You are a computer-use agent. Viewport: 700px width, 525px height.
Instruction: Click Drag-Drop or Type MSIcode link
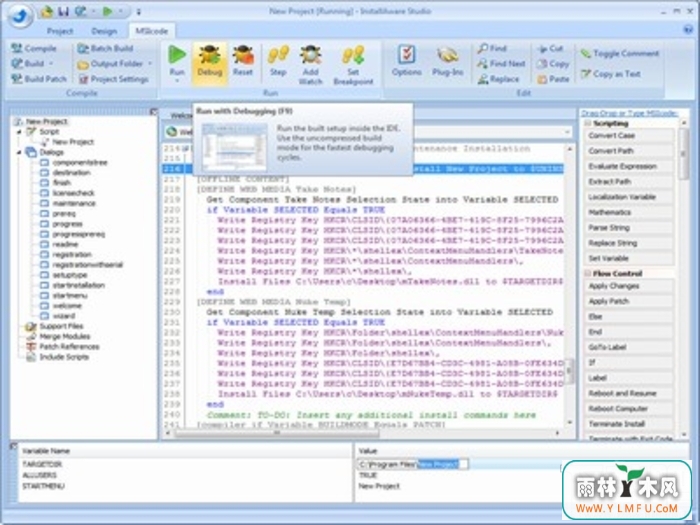tap(629, 113)
